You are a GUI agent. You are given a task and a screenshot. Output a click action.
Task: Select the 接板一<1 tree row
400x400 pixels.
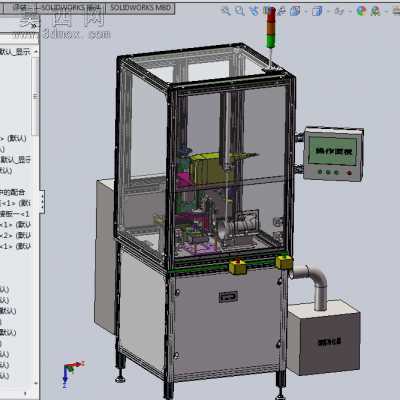(x=15, y=214)
